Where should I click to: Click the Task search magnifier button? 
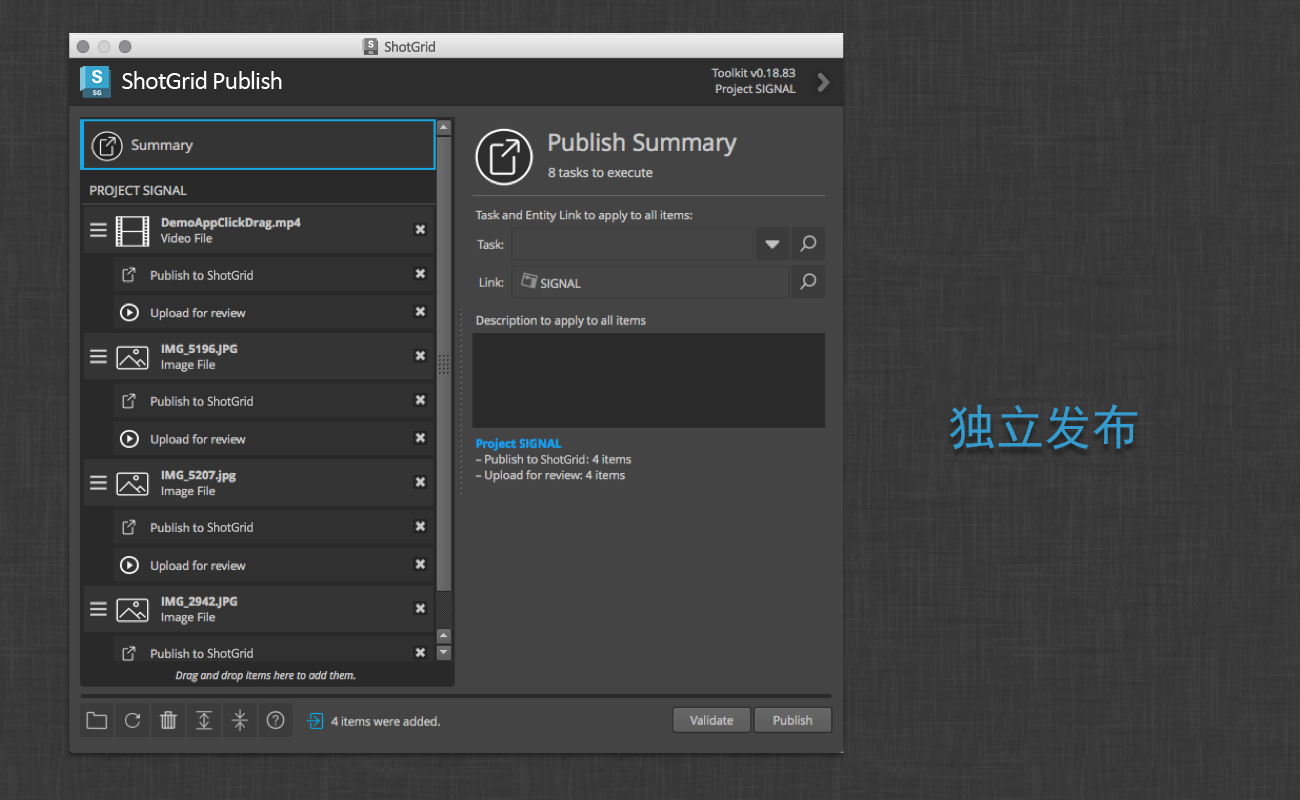[x=808, y=244]
